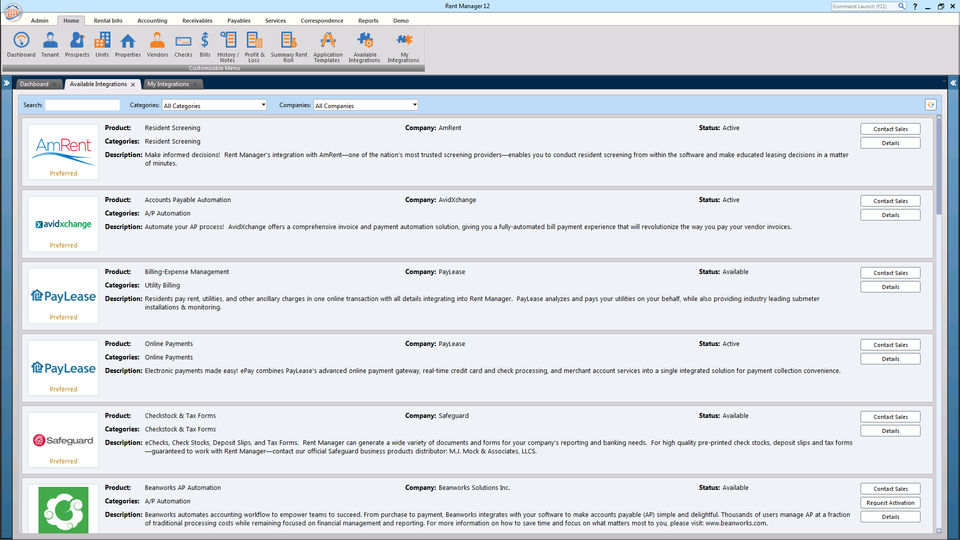The image size is (960, 540).
Task: Click Contact Sales for AvidXchange
Action: 890,201
